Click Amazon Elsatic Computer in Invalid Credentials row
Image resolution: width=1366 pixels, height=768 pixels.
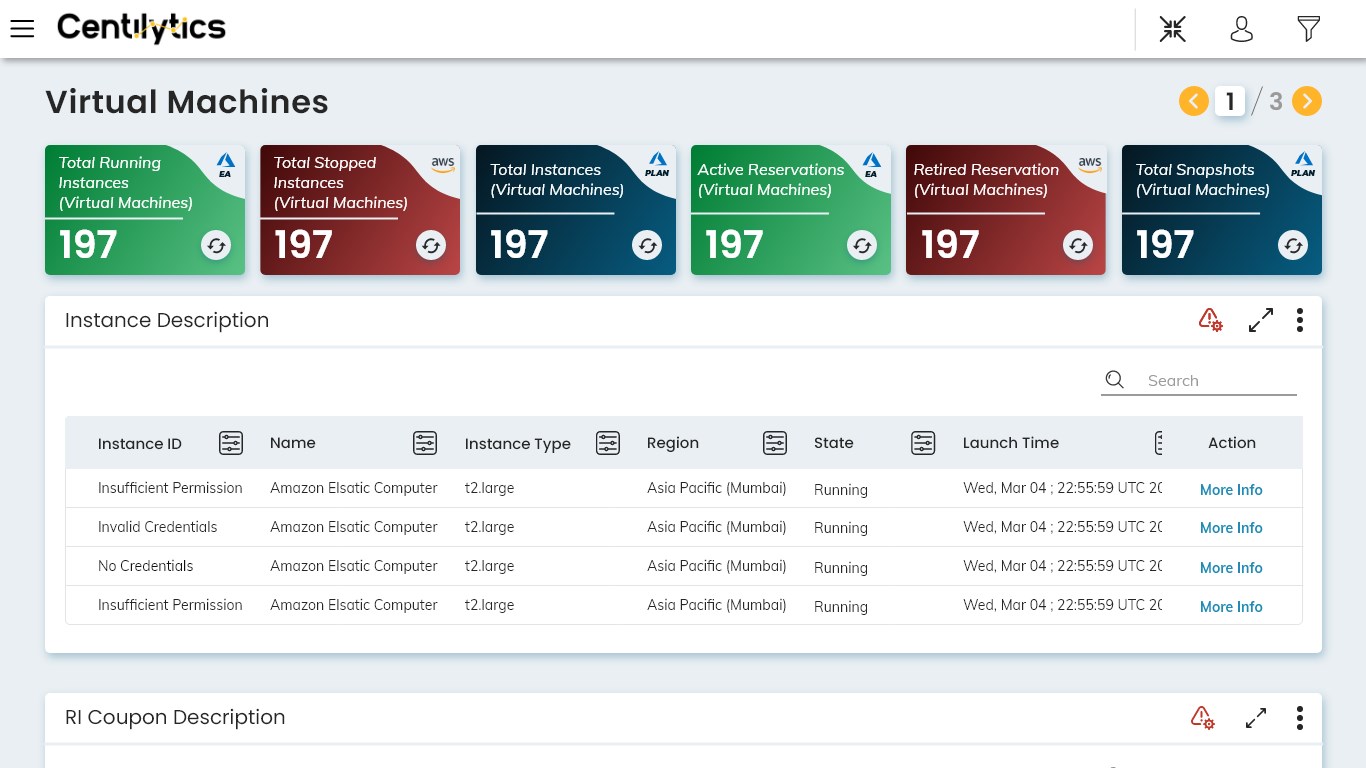coord(354,527)
